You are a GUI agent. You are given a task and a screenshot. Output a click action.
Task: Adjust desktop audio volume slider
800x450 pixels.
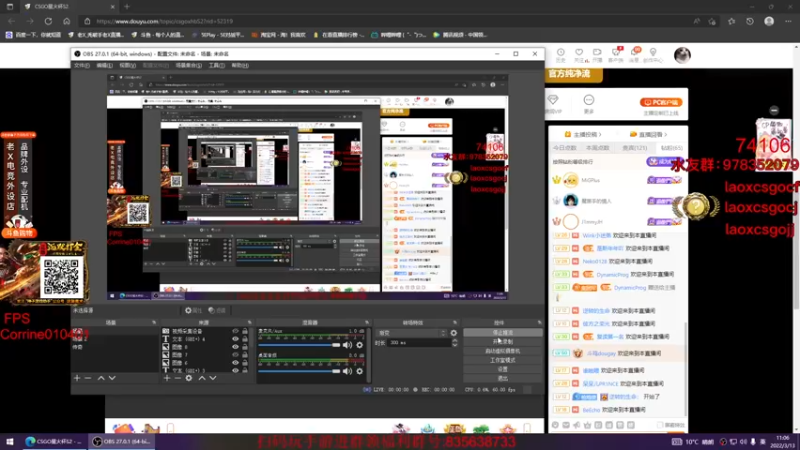[x=299, y=371]
